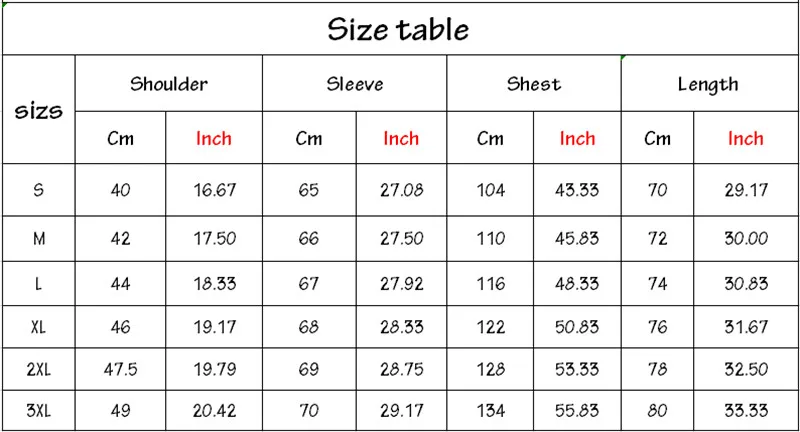The image size is (800, 432).
Task: Click the size M row label
Action: pos(39,238)
